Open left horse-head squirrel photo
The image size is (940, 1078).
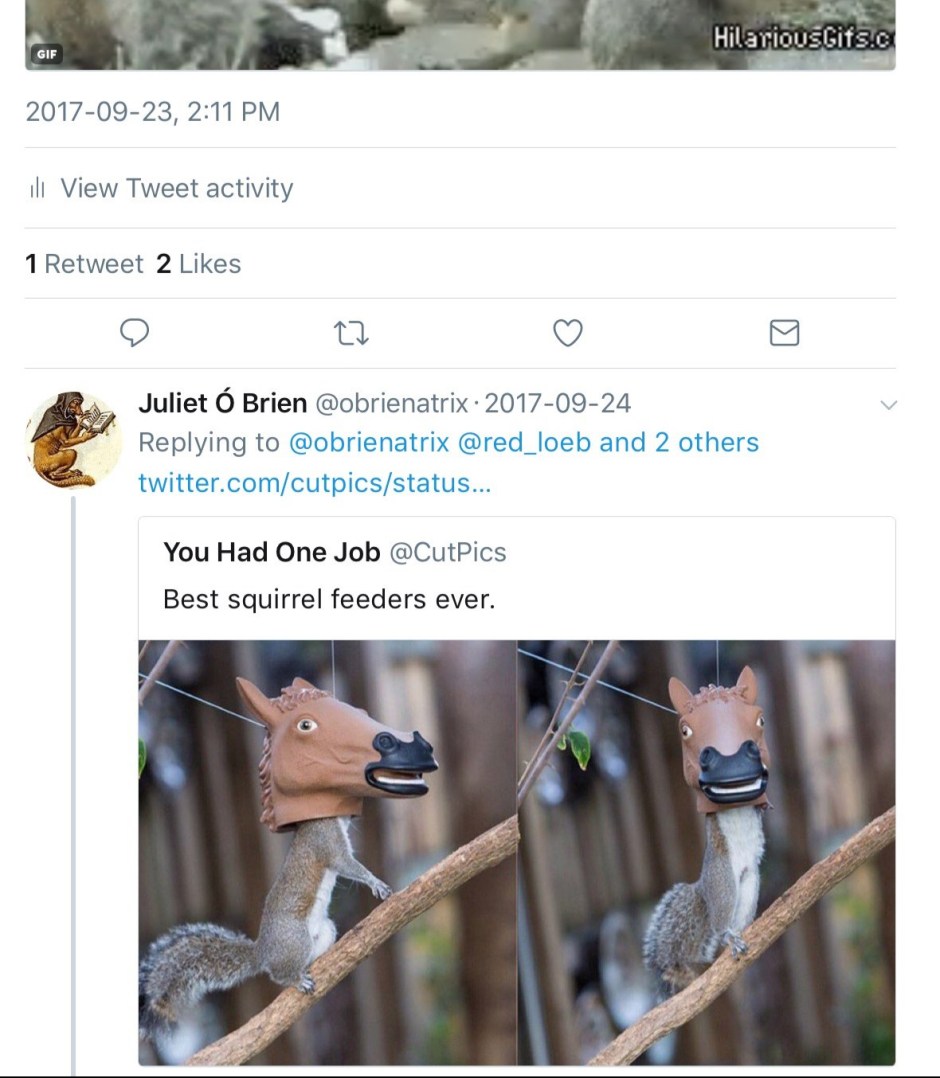tap(327, 852)
